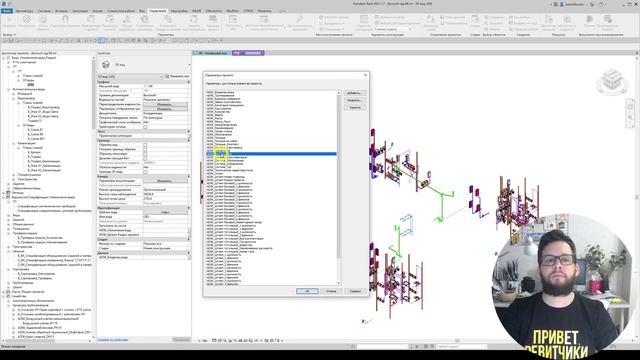Launch Dynamo from the ribbon

pyautogui.click(x=589, y=19)
